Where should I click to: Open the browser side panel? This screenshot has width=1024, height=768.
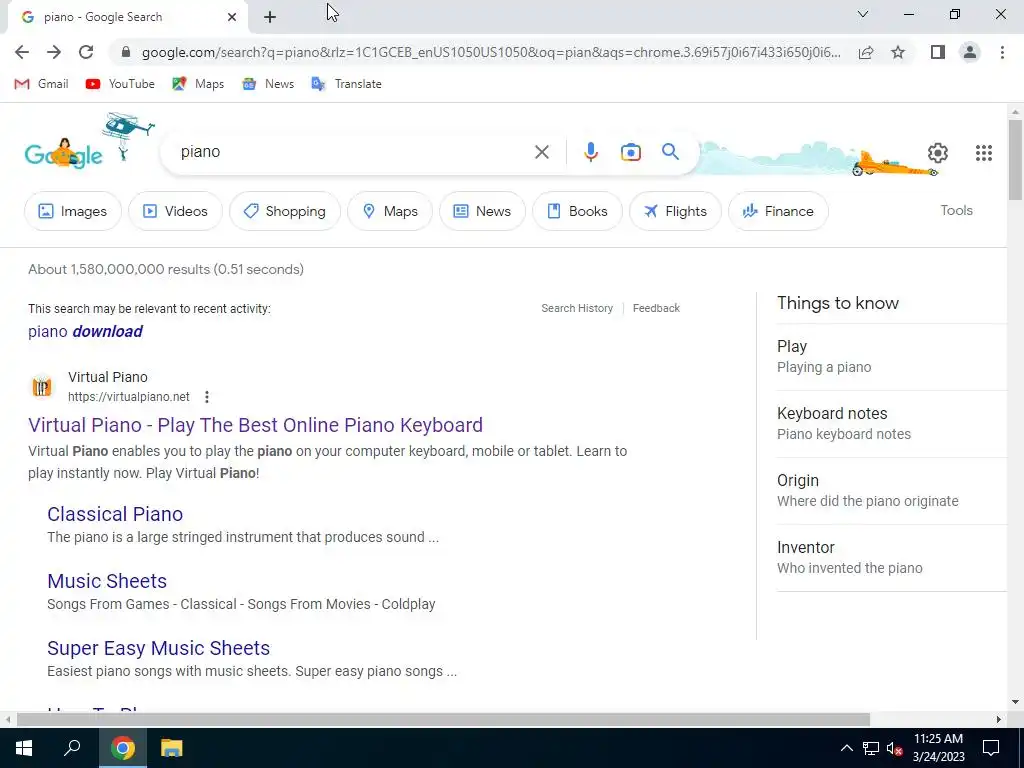(938, 52)
